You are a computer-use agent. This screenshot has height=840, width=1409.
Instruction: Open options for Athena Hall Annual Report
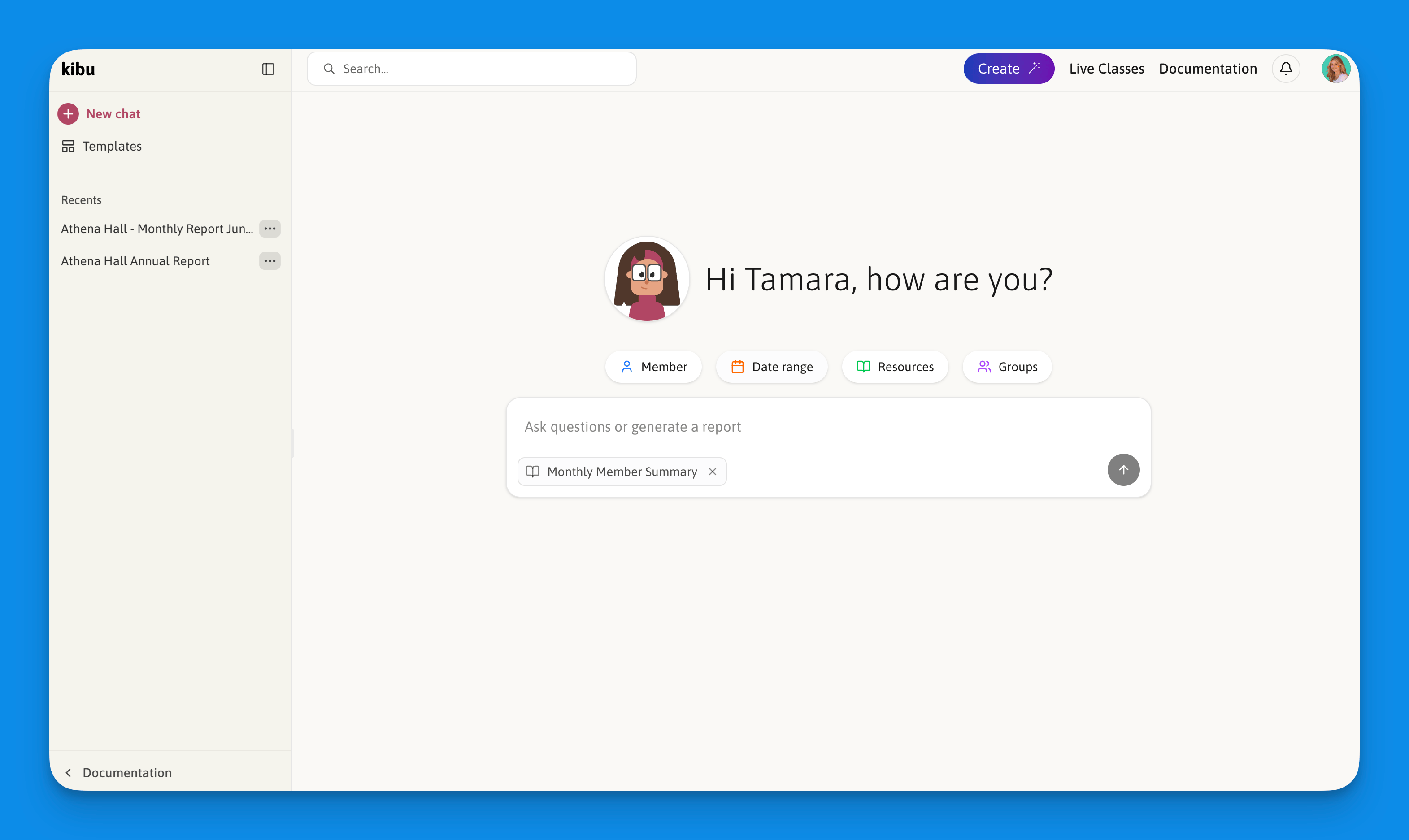[x=270, y=261]
